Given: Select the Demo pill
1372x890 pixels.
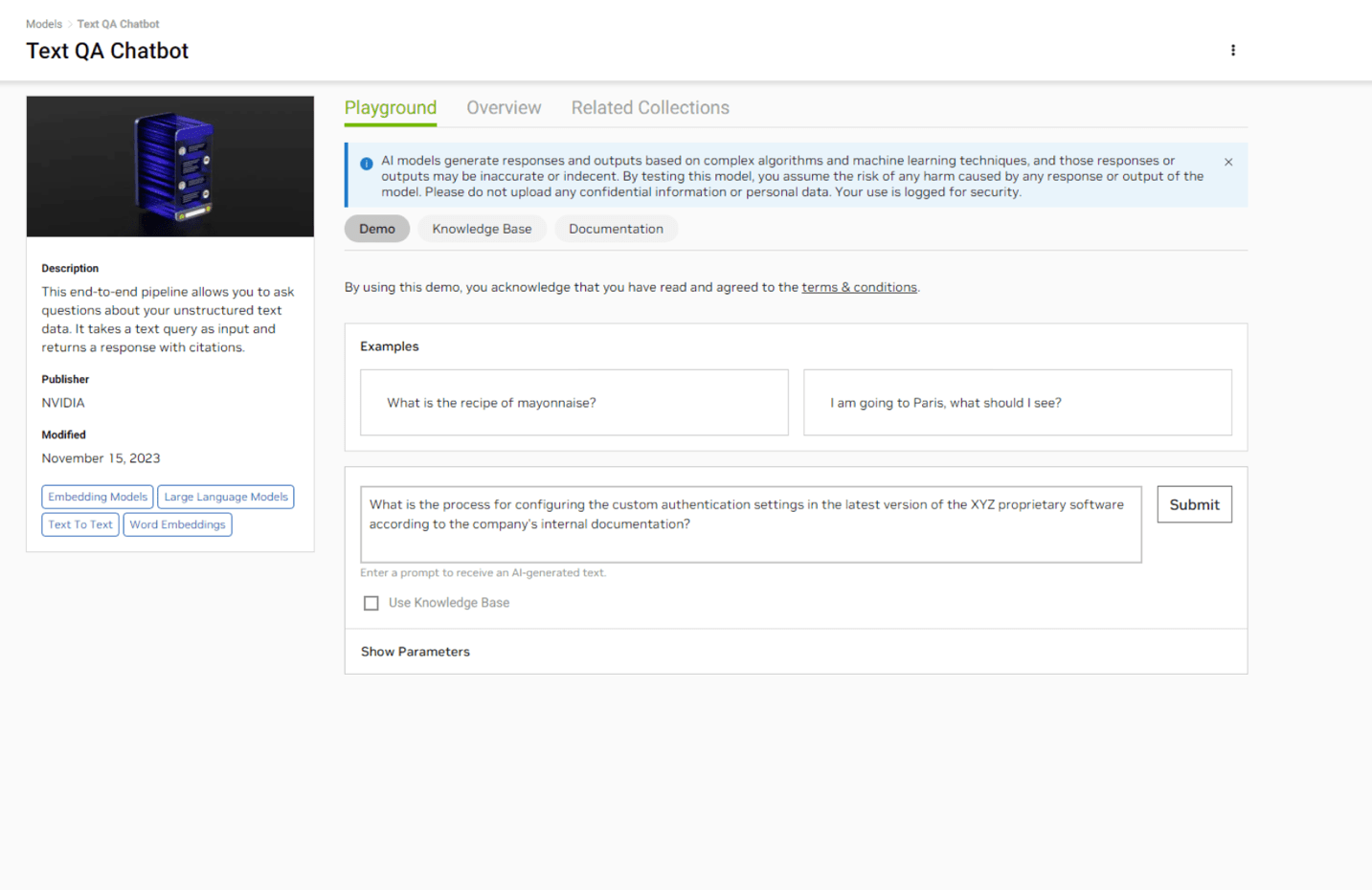Looking at the screenshot, I should click(x=376, y=229).
